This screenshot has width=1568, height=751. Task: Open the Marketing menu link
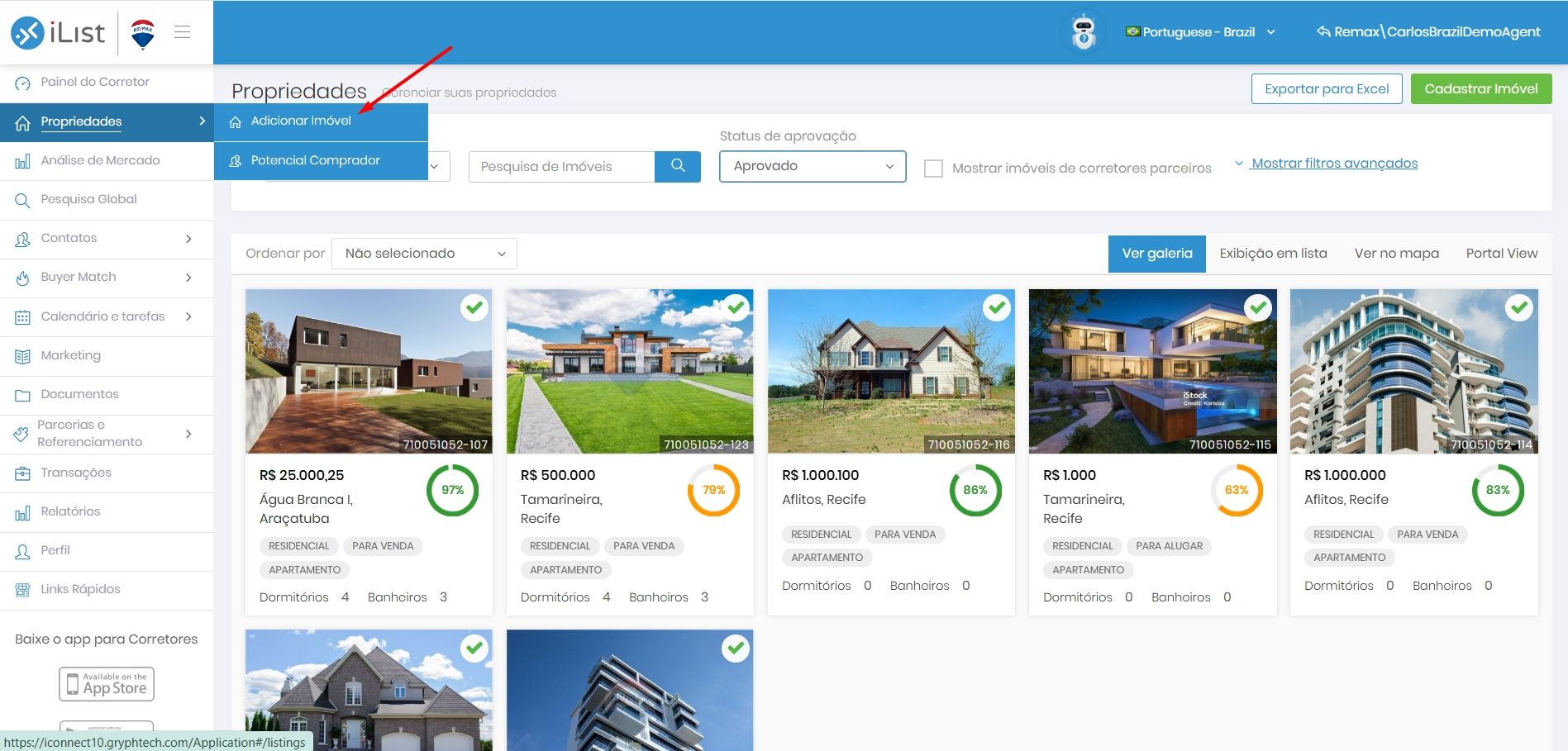click(x=70, y=355)
